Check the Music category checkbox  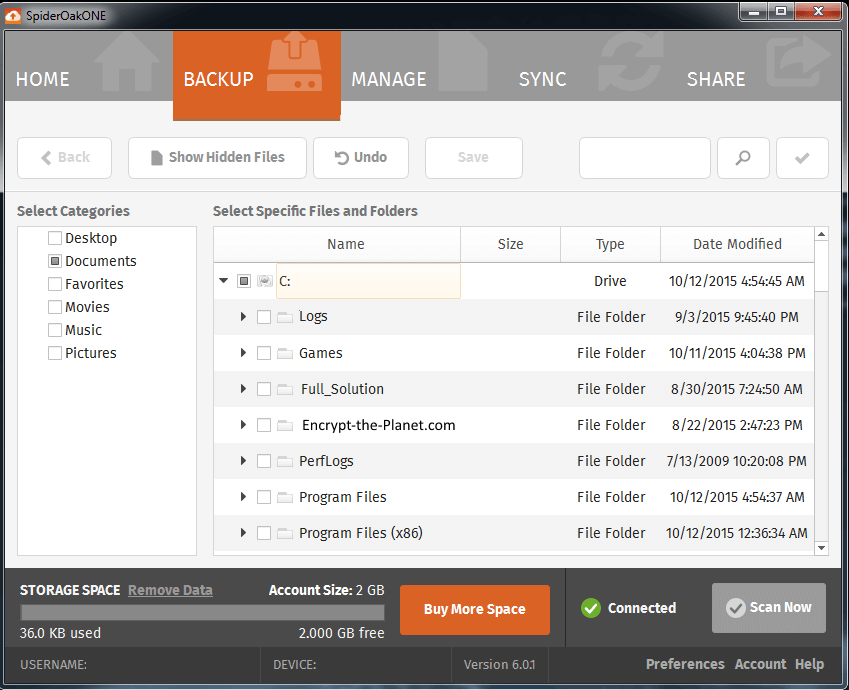click(x=55, y=330)
